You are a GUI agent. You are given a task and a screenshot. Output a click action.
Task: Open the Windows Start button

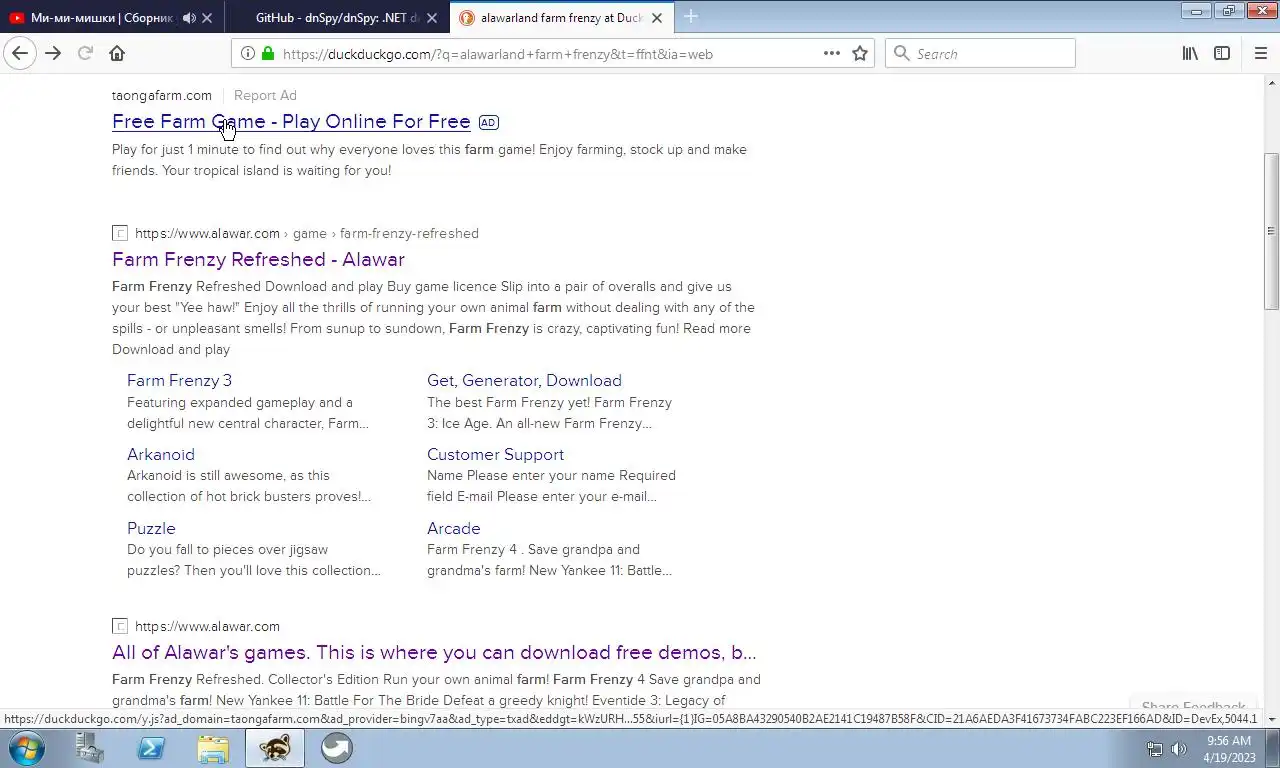click(27, 748)
